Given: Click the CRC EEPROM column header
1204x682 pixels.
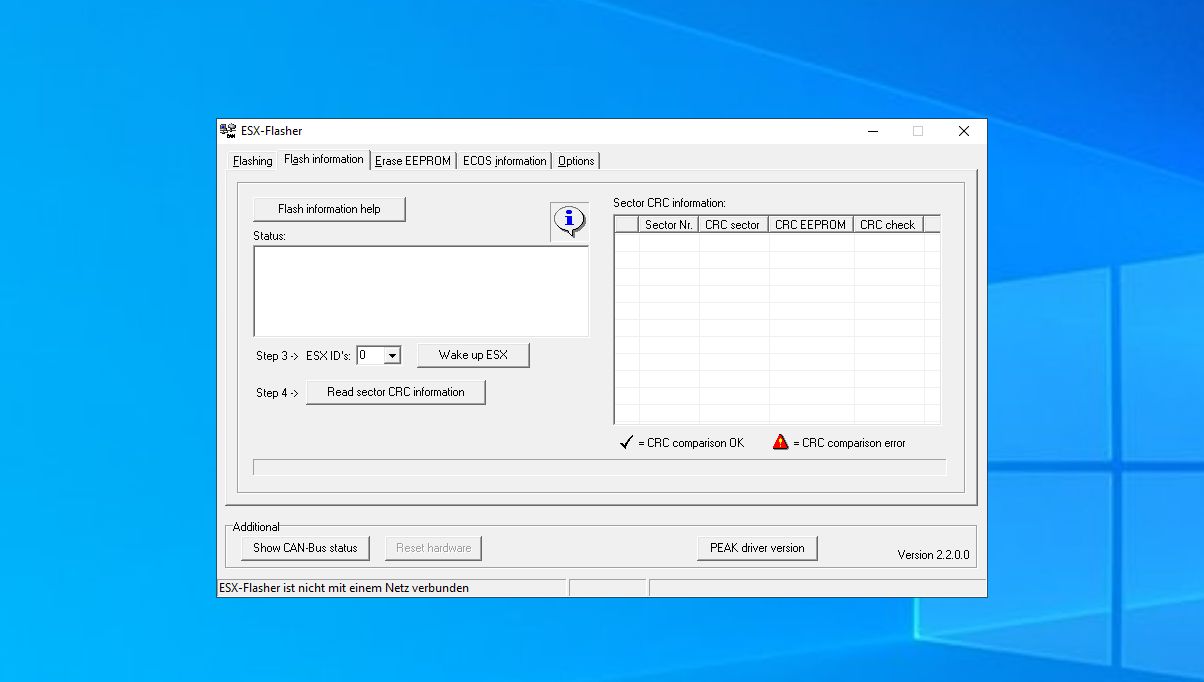Looking at the screenshot, I should (x=810, y=224).
